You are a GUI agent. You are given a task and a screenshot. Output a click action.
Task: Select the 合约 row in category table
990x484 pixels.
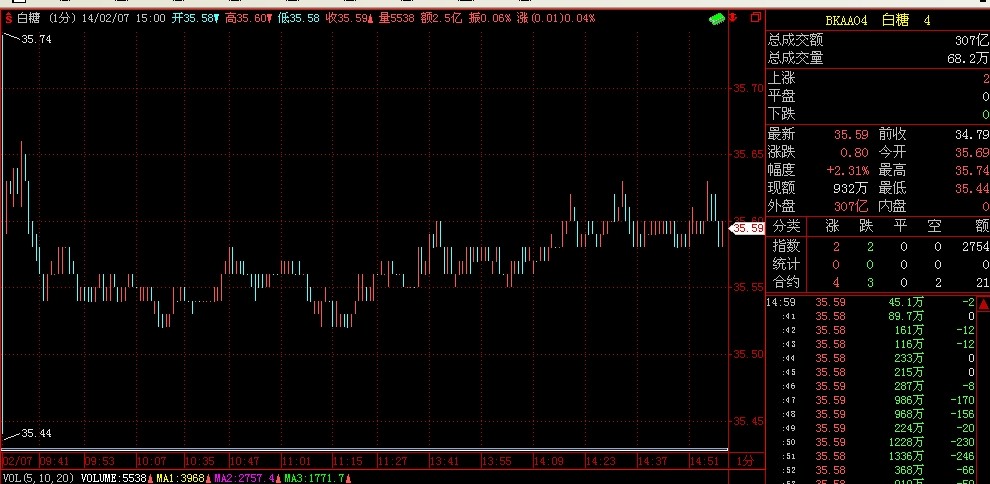[787, 283]
